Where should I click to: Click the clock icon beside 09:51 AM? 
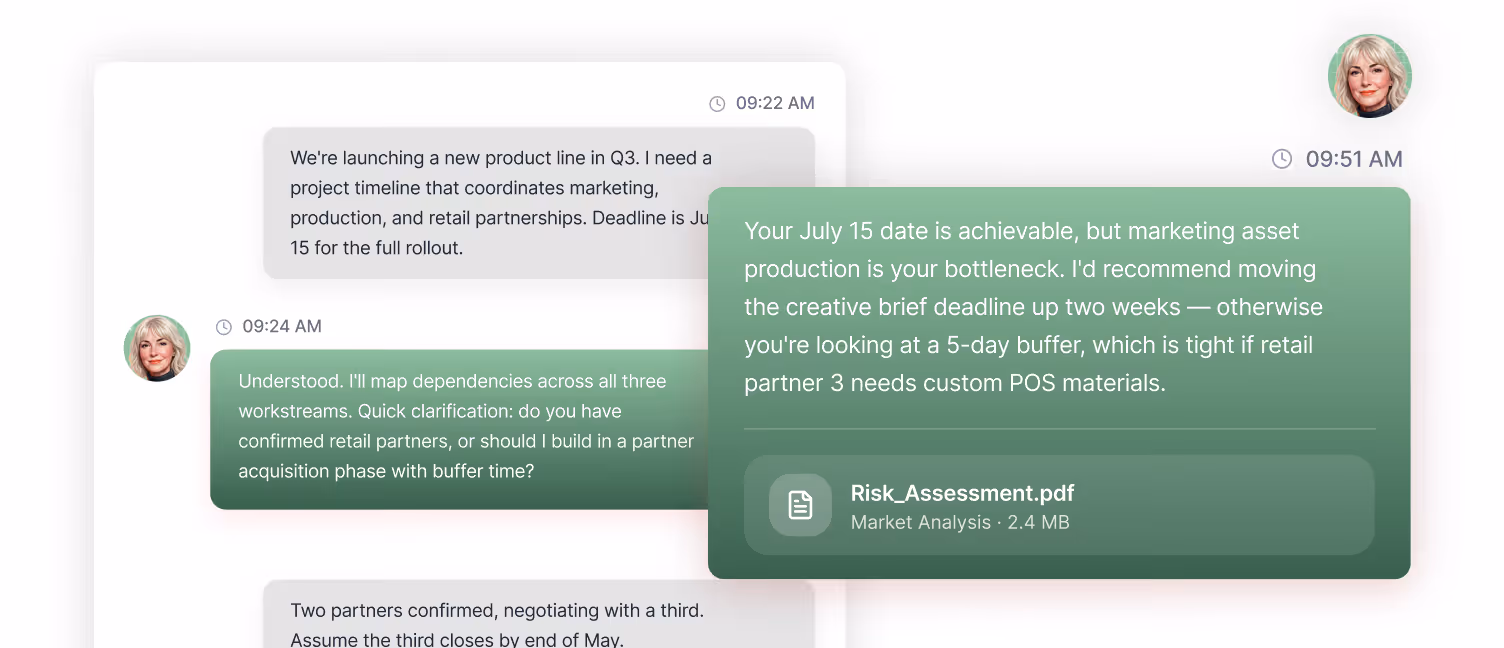1283,158
